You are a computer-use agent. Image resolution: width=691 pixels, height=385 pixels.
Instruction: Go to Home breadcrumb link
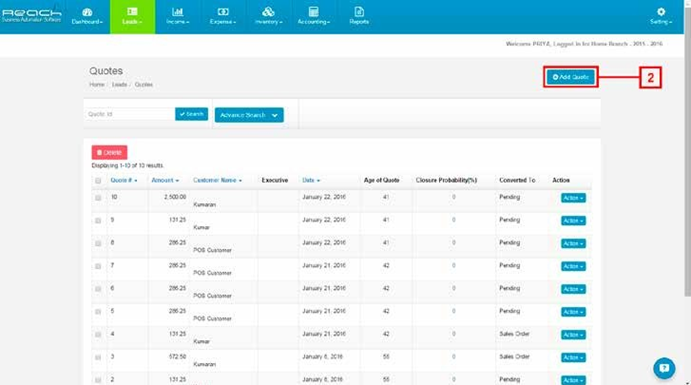pos(97,85)
